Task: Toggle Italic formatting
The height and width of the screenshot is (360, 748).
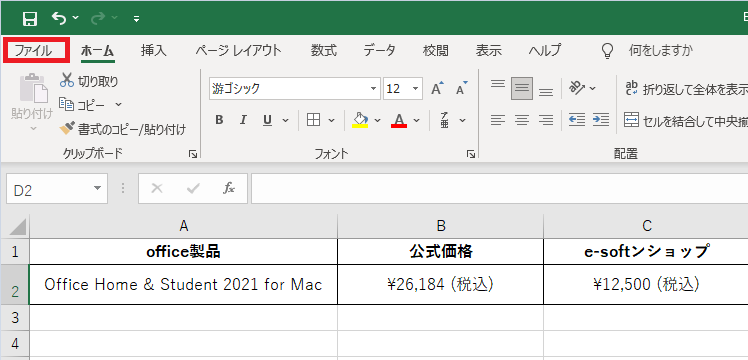Action: tap(243, 120)
